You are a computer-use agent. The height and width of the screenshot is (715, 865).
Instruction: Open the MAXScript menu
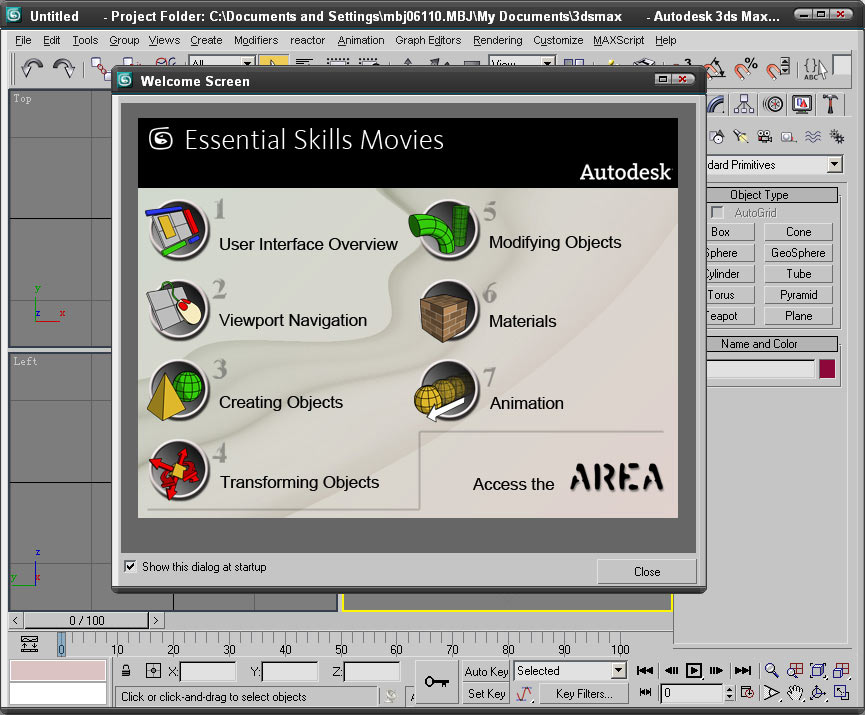(618, 40)
